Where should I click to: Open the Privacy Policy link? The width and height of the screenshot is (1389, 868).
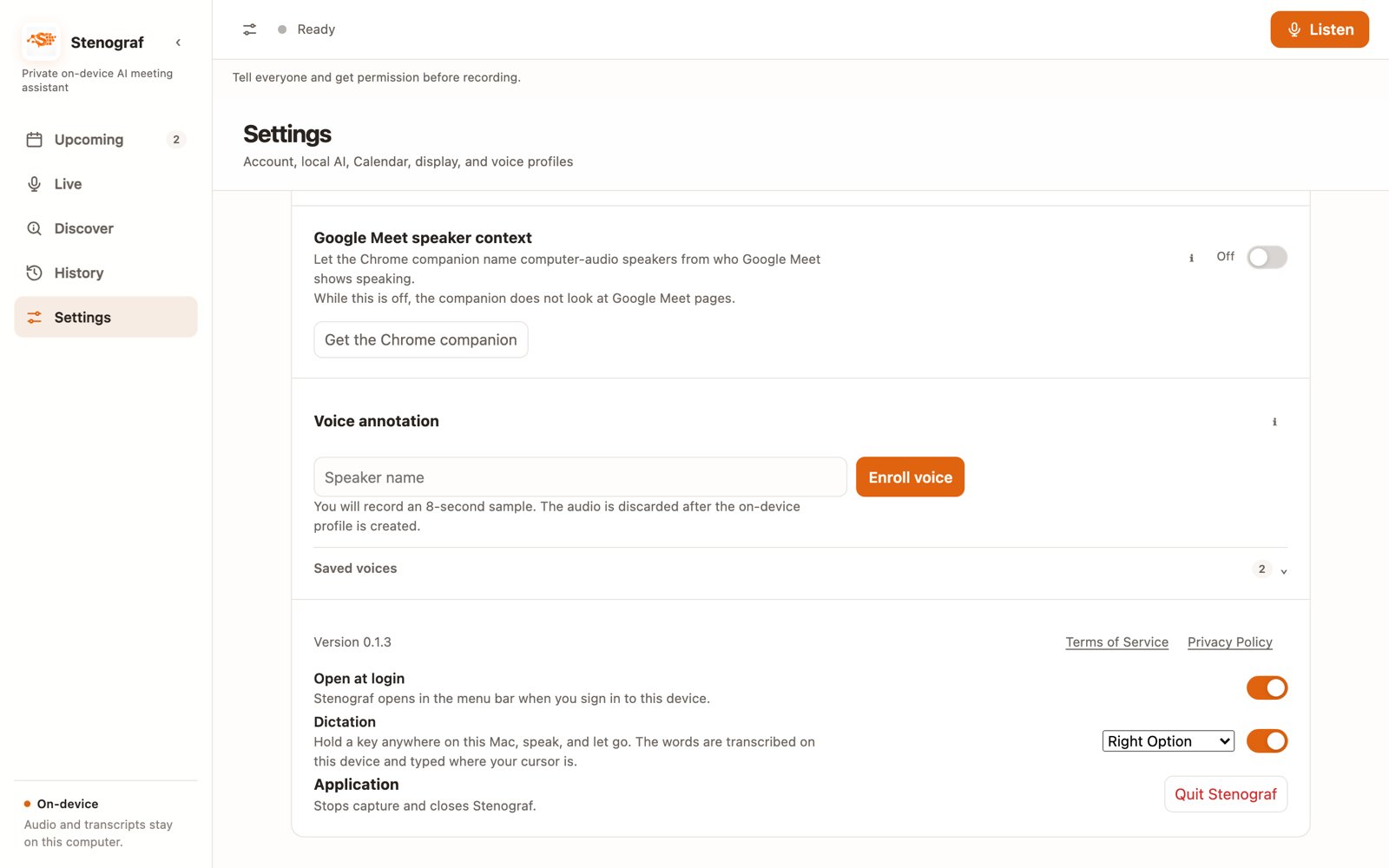tap(1229, 642)
